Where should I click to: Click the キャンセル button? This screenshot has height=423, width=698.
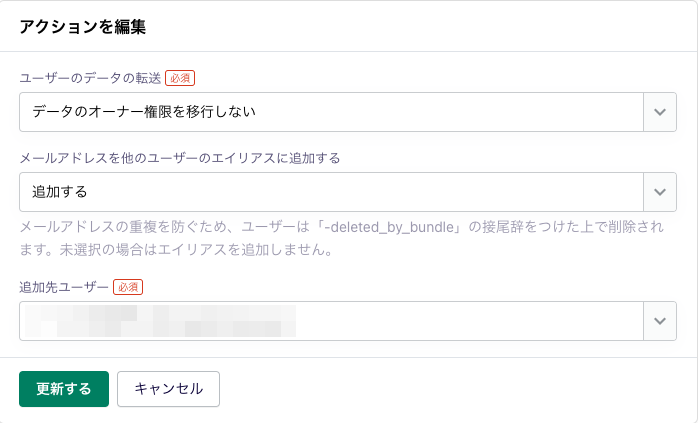click(x=168, y=389)
